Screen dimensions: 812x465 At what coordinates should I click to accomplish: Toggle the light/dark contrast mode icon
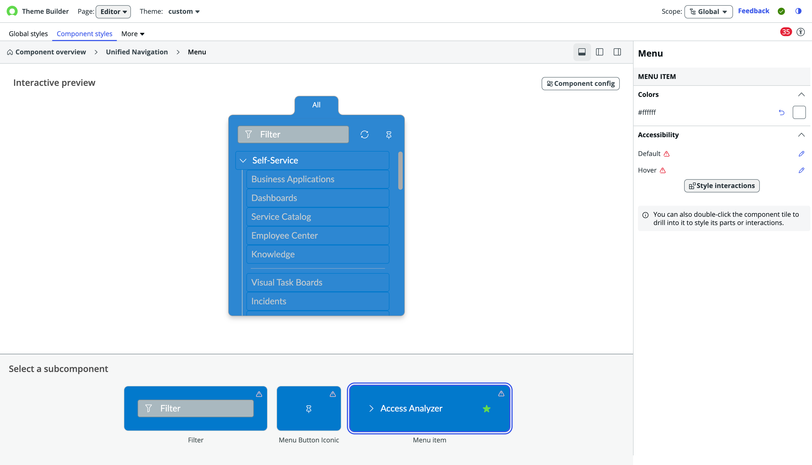(798, 12)
